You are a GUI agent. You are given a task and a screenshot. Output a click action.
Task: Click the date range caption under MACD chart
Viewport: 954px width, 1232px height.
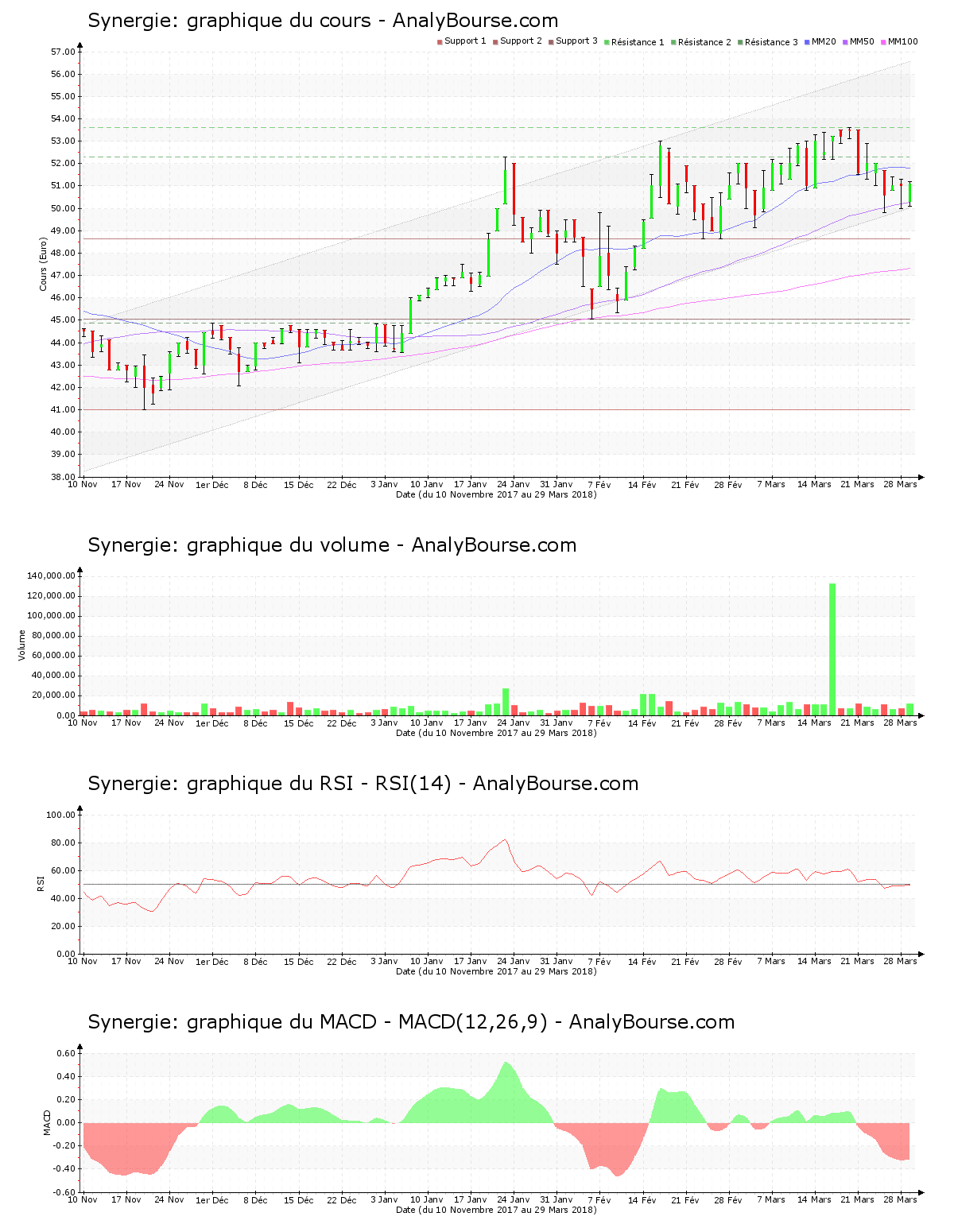click(496, 1210)
